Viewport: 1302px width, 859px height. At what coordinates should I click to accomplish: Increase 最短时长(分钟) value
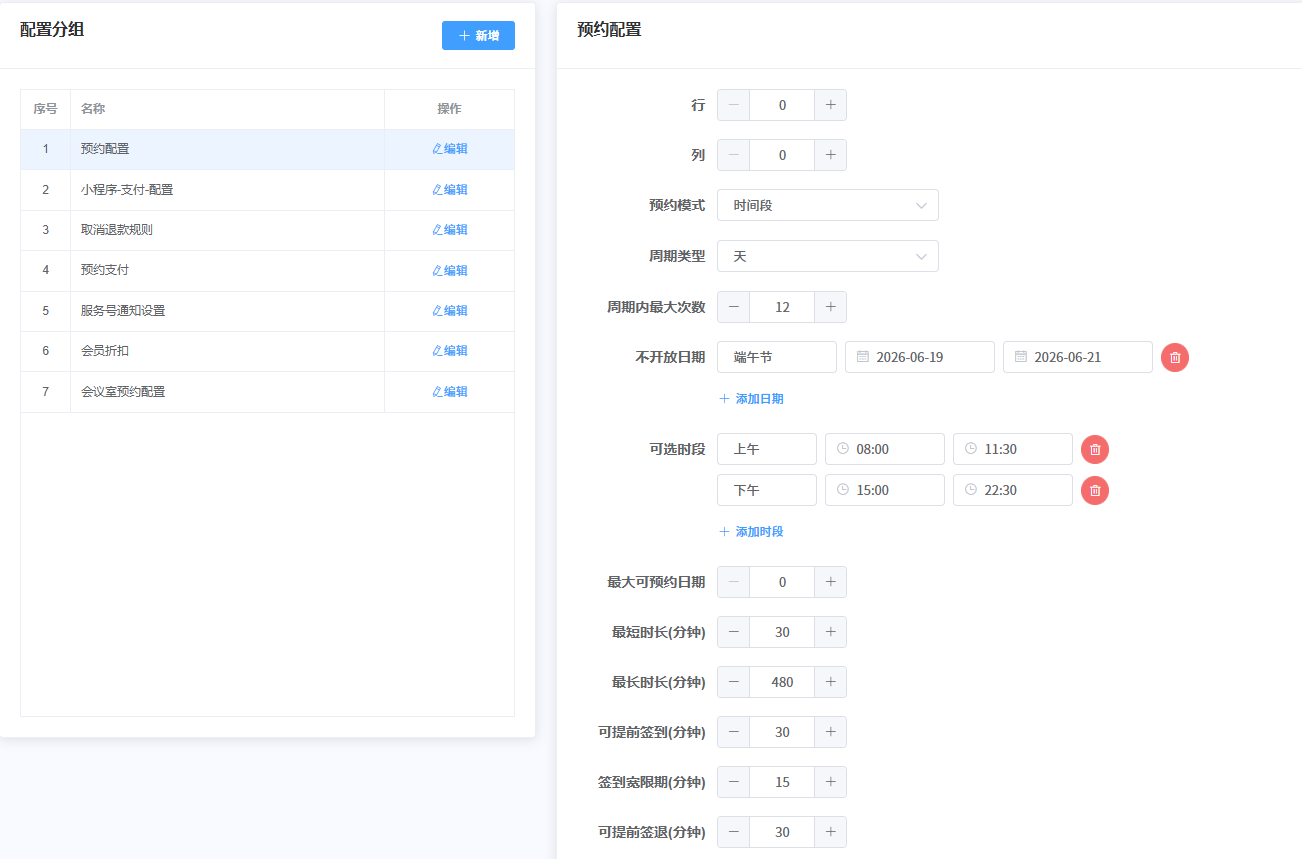[831, 632]
